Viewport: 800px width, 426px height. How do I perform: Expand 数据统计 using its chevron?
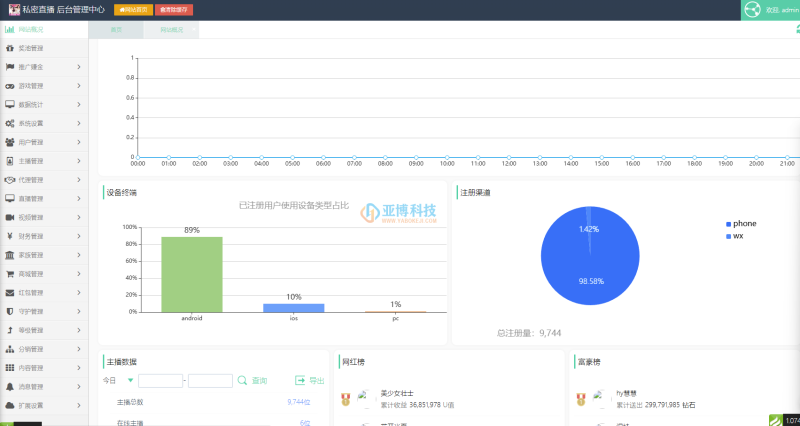click(79, 105)
